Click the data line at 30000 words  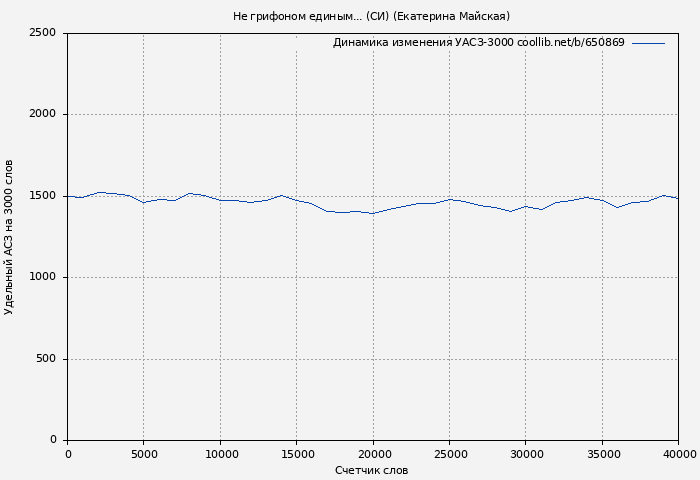(x=526, y=206)
